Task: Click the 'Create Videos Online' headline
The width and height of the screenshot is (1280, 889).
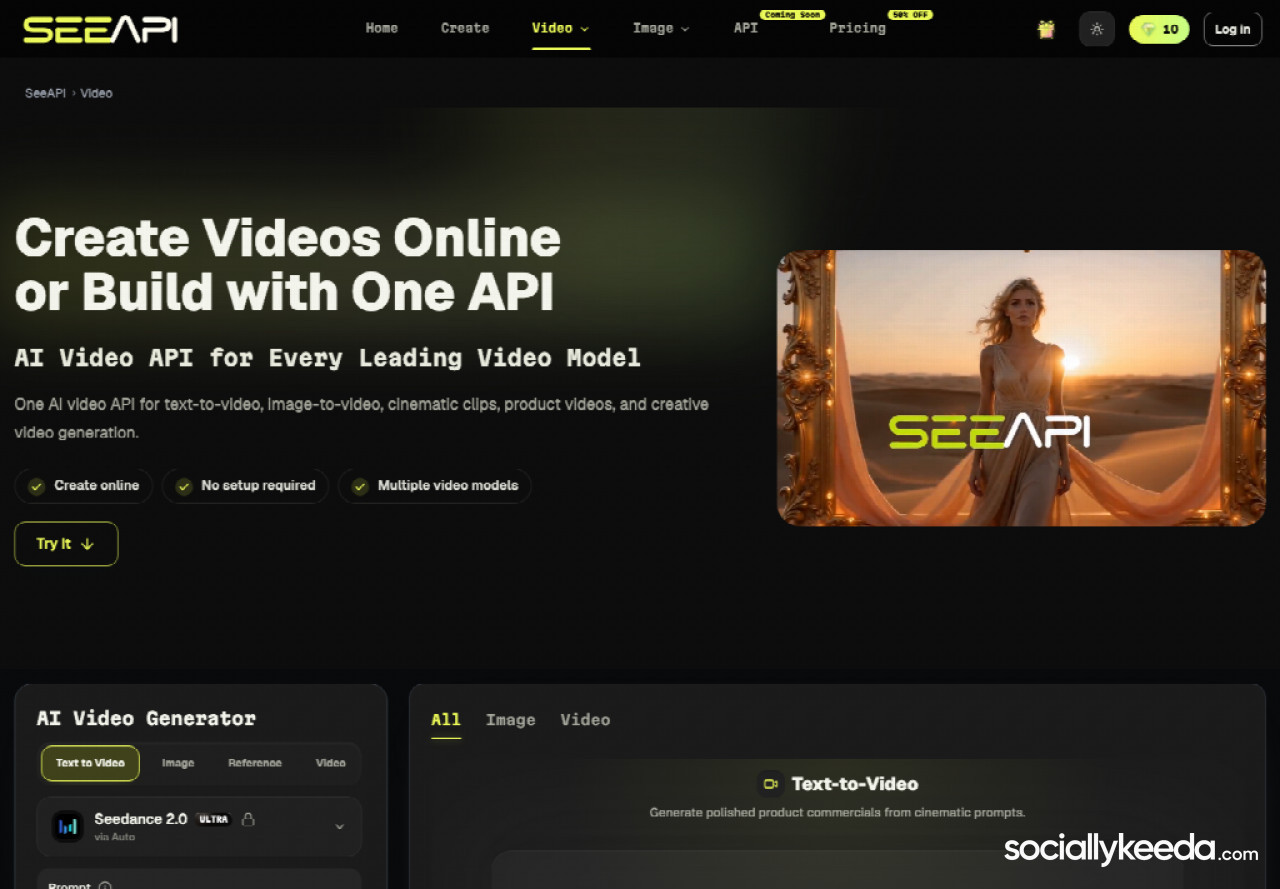Action: (288, 238)
